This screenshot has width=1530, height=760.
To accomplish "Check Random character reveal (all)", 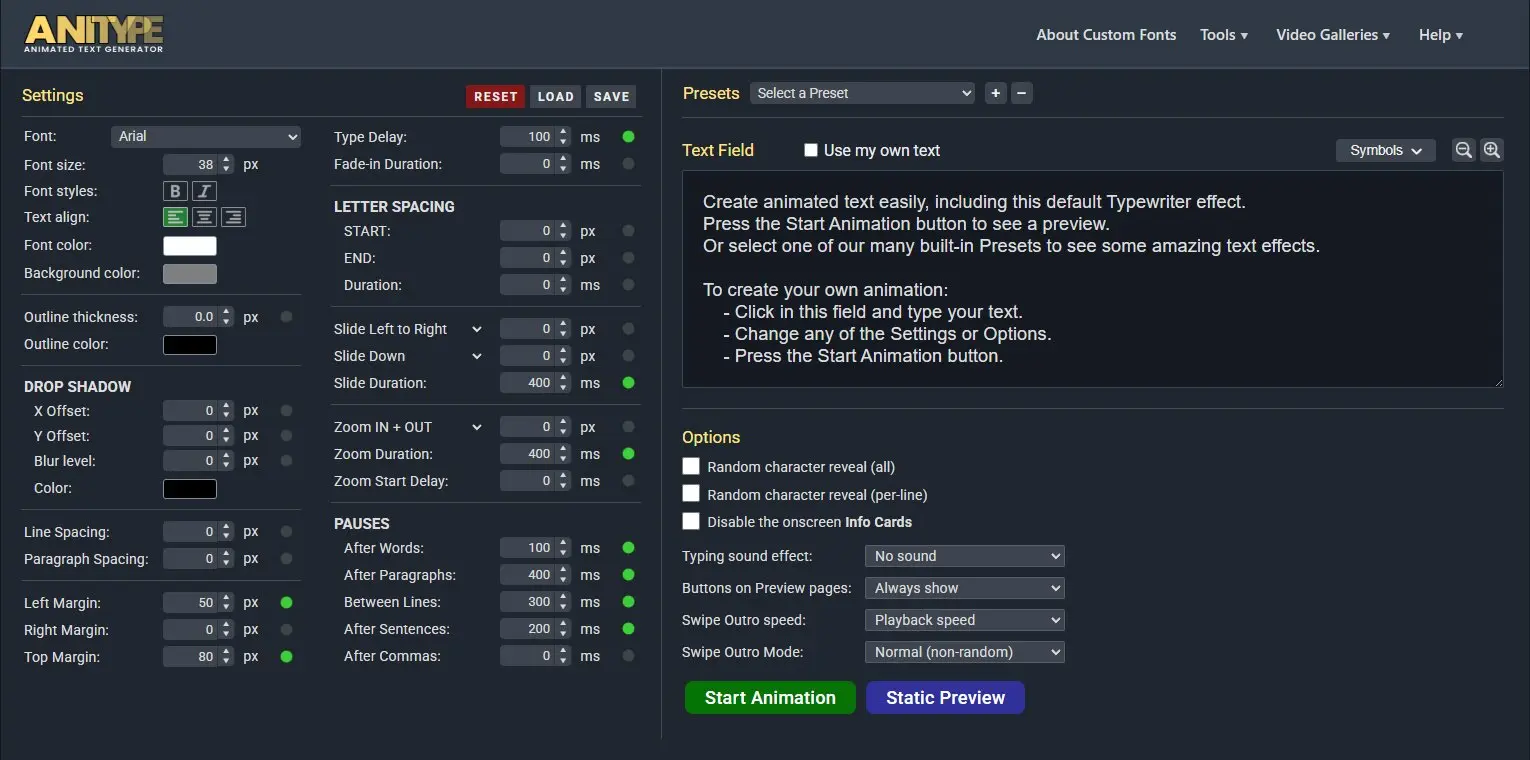I will (691, 466).
